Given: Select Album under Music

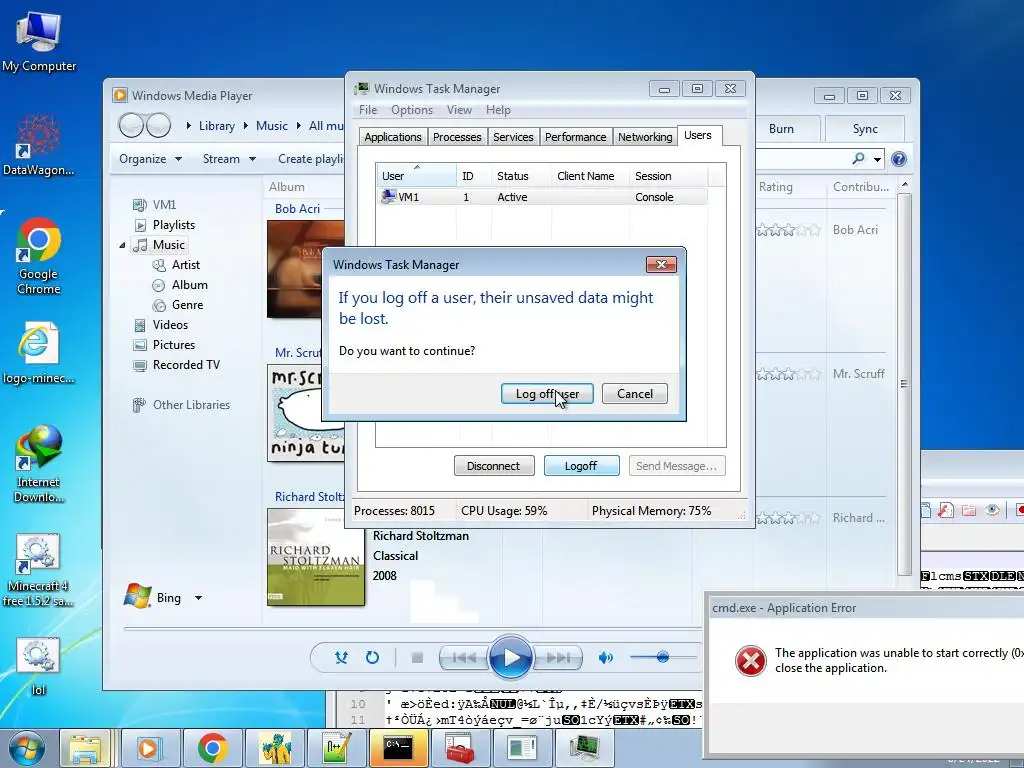Looking at the screenshot, I should click(180, 285).
